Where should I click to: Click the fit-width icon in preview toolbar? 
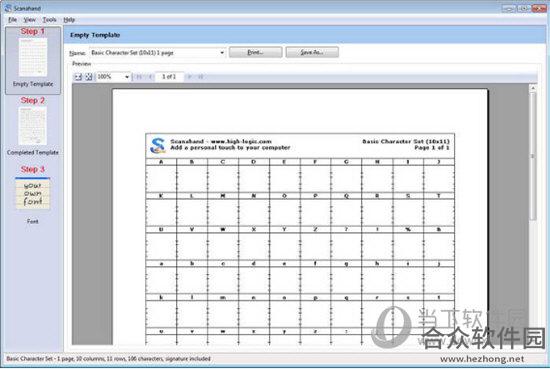tap(78, 76)
